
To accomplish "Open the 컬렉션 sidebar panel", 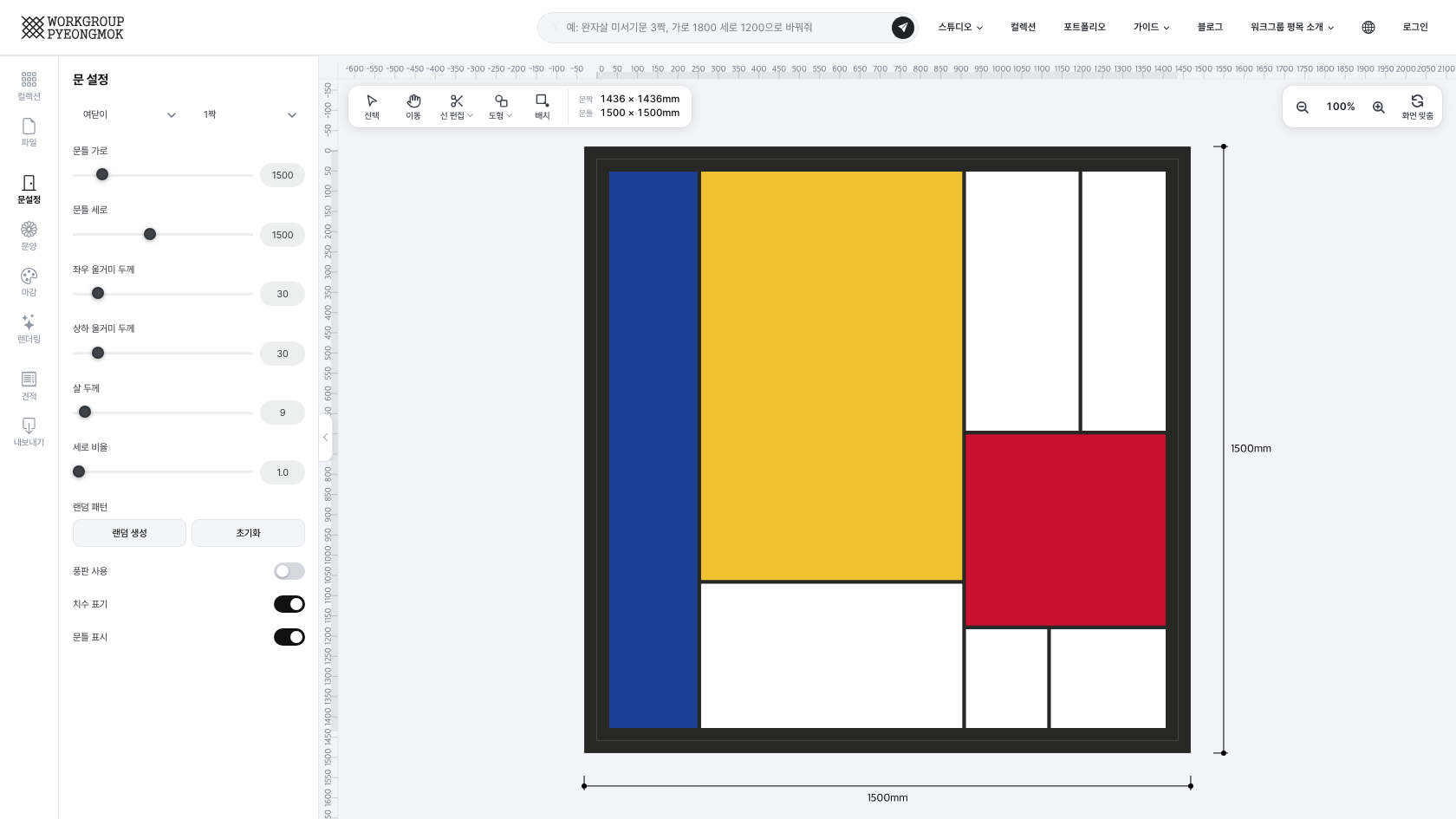I will [29, 86].
